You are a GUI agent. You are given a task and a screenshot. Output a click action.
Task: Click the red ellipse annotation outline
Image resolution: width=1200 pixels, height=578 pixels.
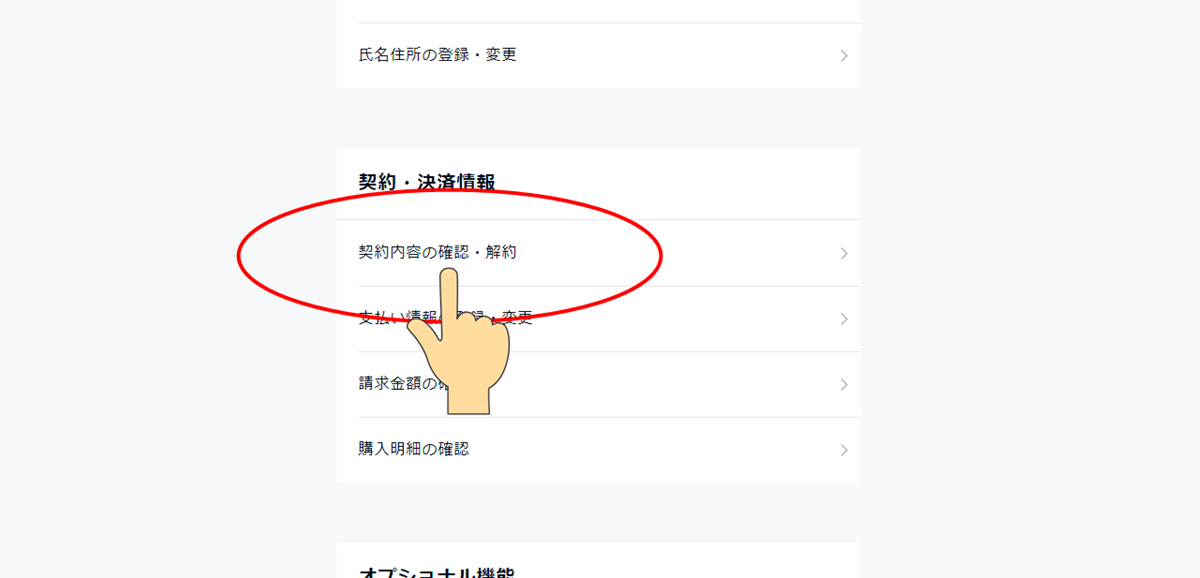coord(240,255)
